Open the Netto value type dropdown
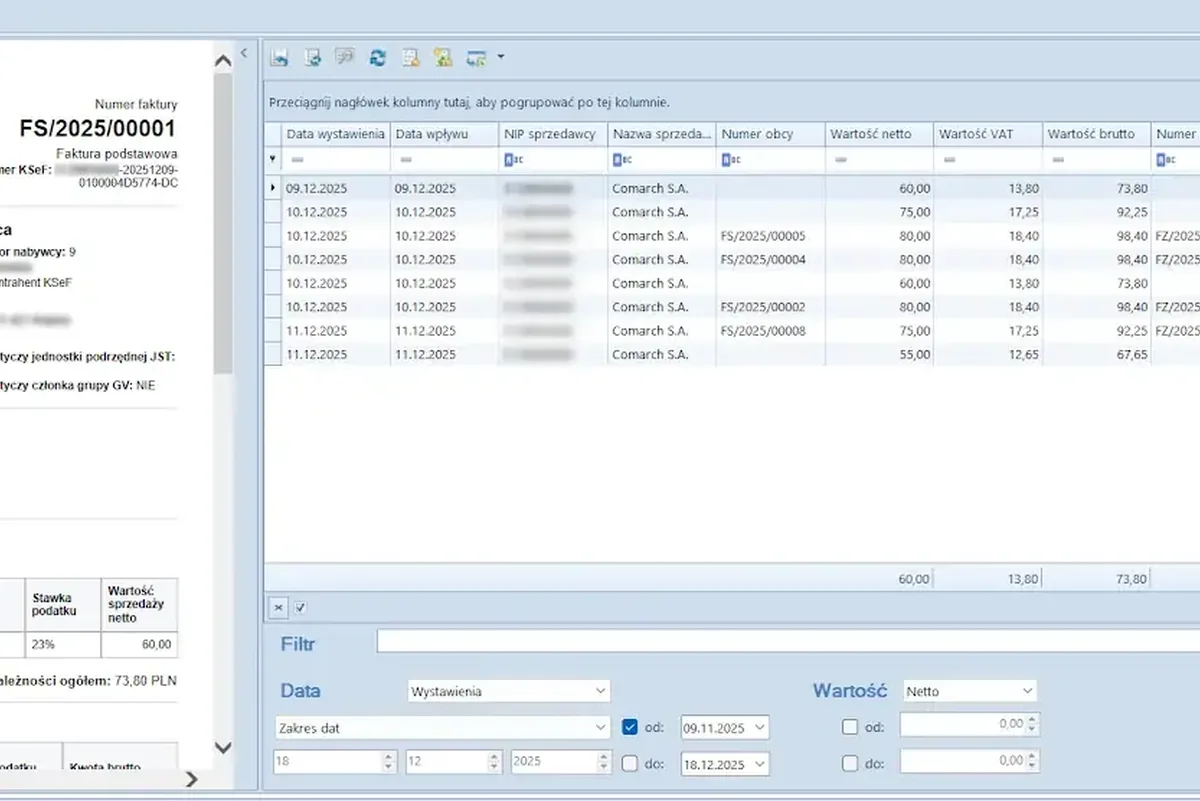Screen dimensions: 1200x801 pos(969,691)
